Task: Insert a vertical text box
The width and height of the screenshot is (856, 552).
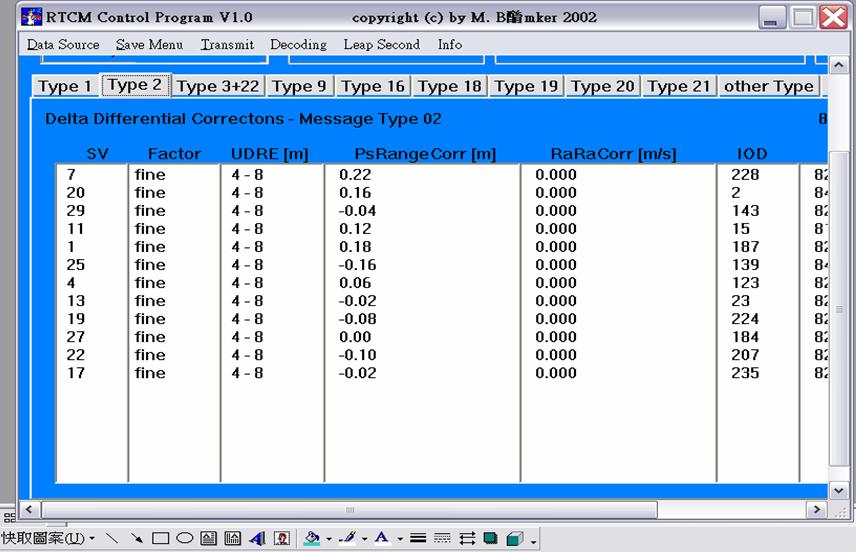Action: pos(233,539)
